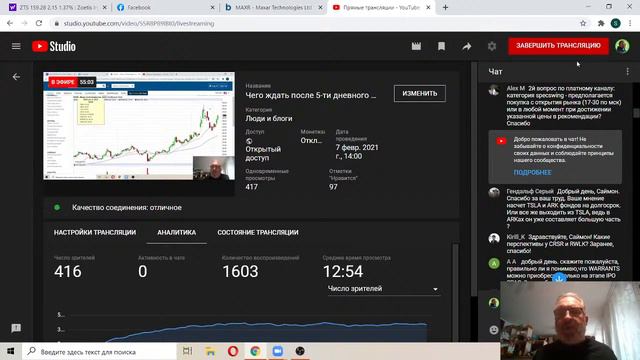Open Zoom from the taskbar
The width and height of the screenshot is (640, 360).
tap(278, 351)
